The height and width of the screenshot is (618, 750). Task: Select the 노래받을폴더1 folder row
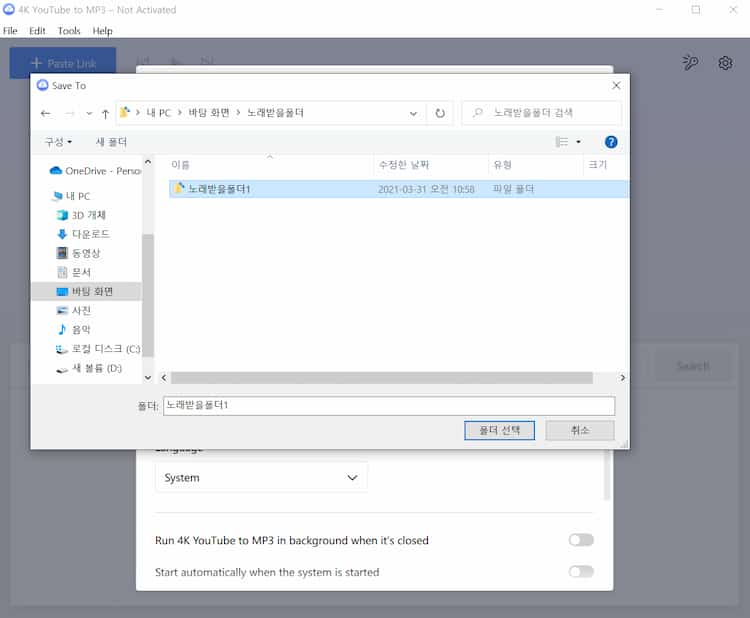click(398, 189)
